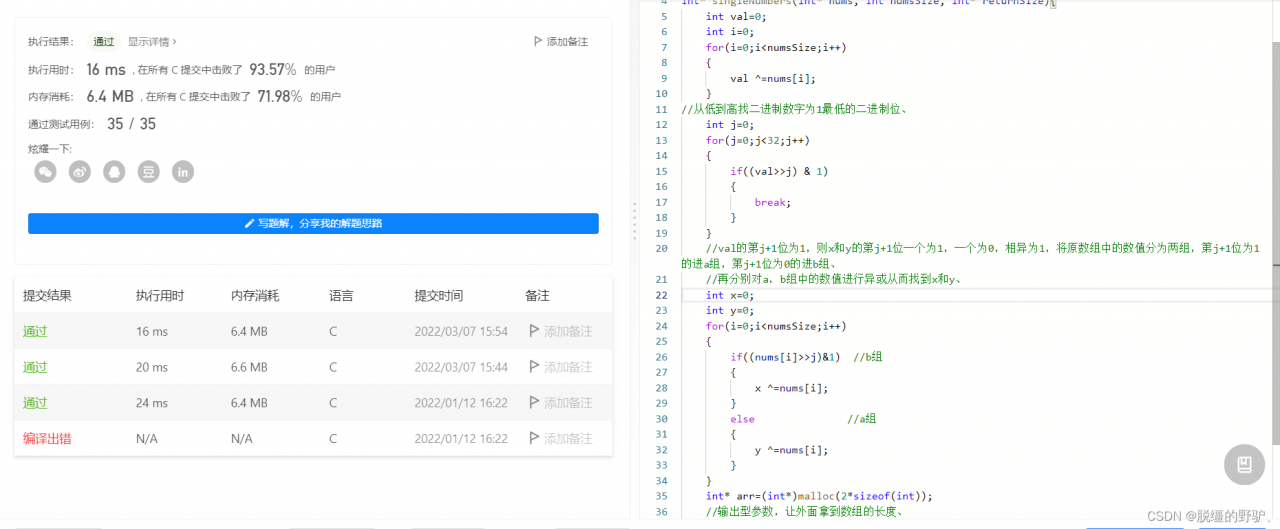Add note to the 编译出错 submission row

click(561, 439)
